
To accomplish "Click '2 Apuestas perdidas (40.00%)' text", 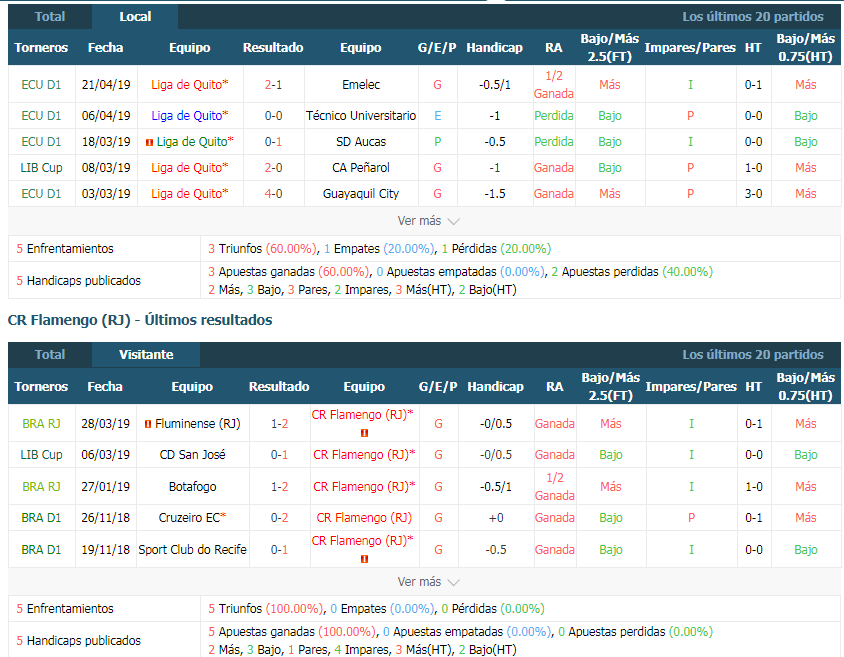I will tap(632, 272).
